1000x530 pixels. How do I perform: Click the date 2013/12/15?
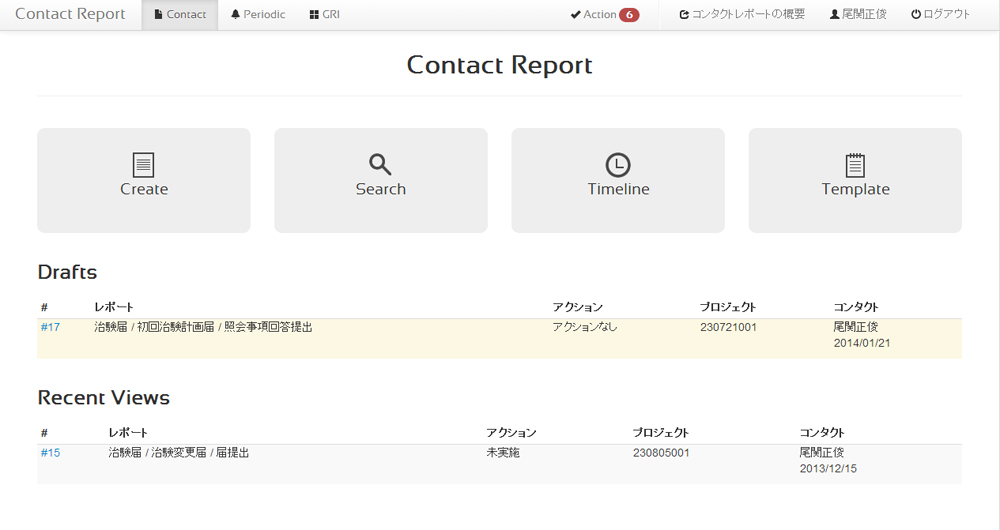828,469
